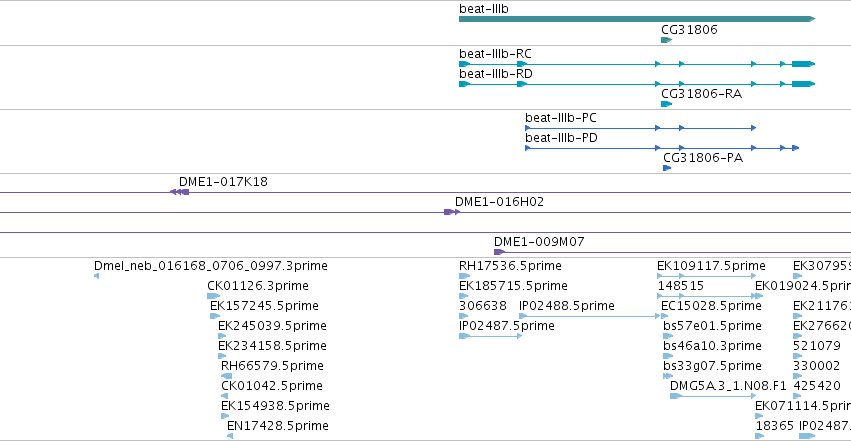Click the IP02487.5prime EST alignment line
Viewport: 851px width, 441px height.
pyautogui.click(x=491, y=336)
